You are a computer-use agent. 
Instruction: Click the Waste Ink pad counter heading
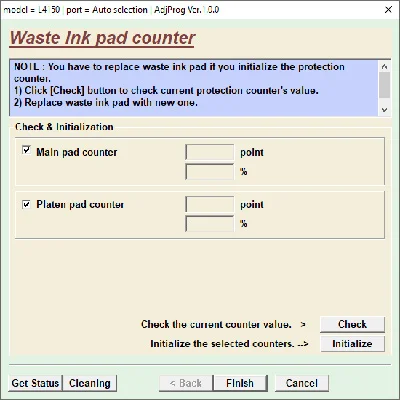click(102, 38)
